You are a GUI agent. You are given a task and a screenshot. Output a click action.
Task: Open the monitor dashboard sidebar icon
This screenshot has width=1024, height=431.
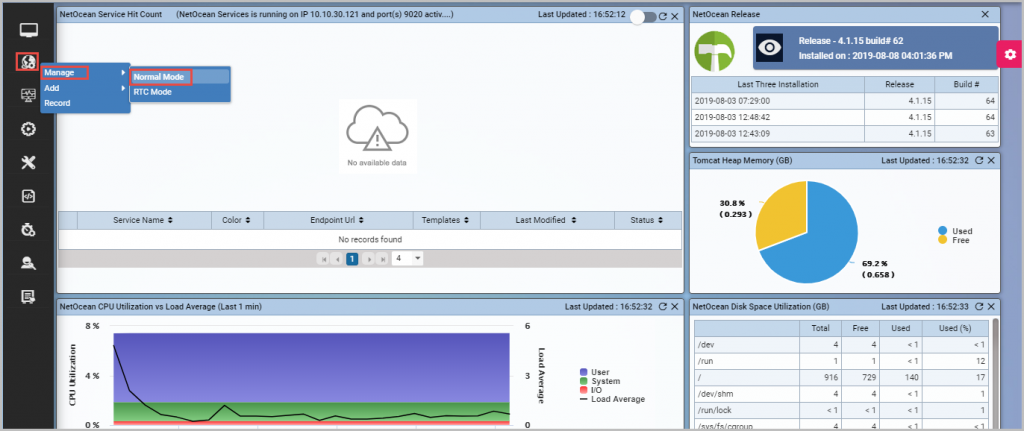coord(28,30)
